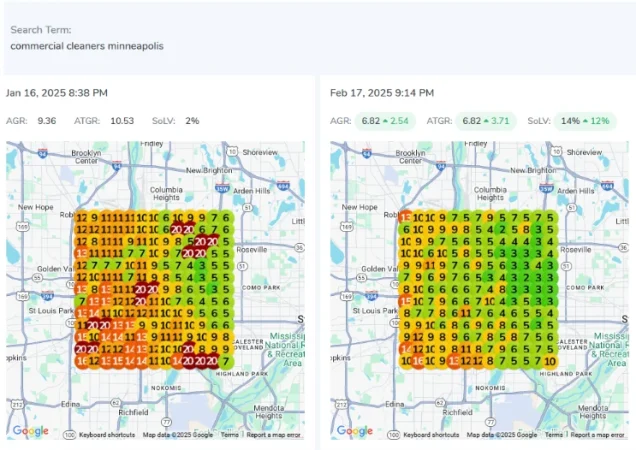Open Keyboard shortcuts on the Jan 16 map
636x450 pixels.
(x=107, y=435)
